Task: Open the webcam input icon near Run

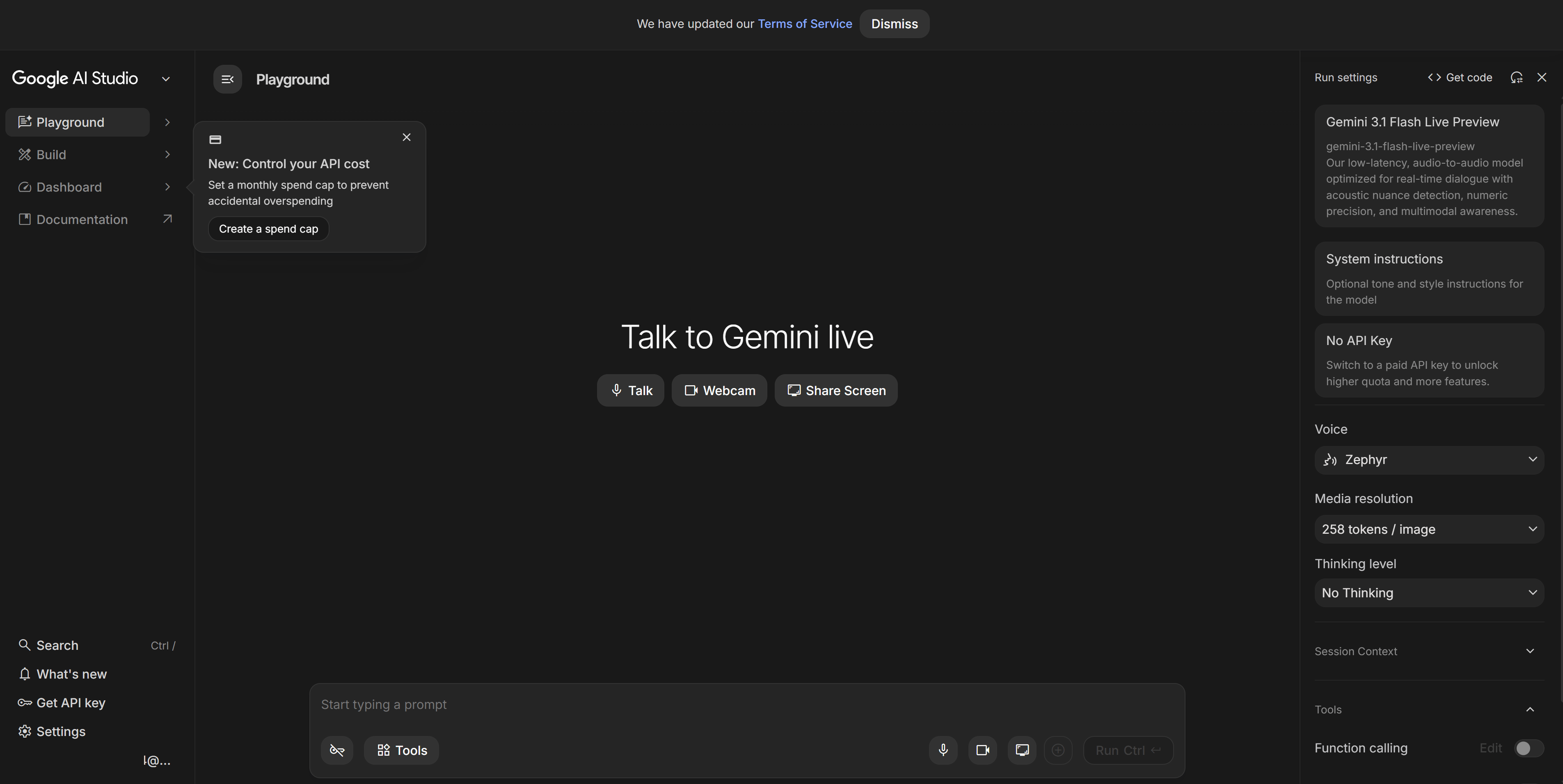Action: click(x=982, y=750)
